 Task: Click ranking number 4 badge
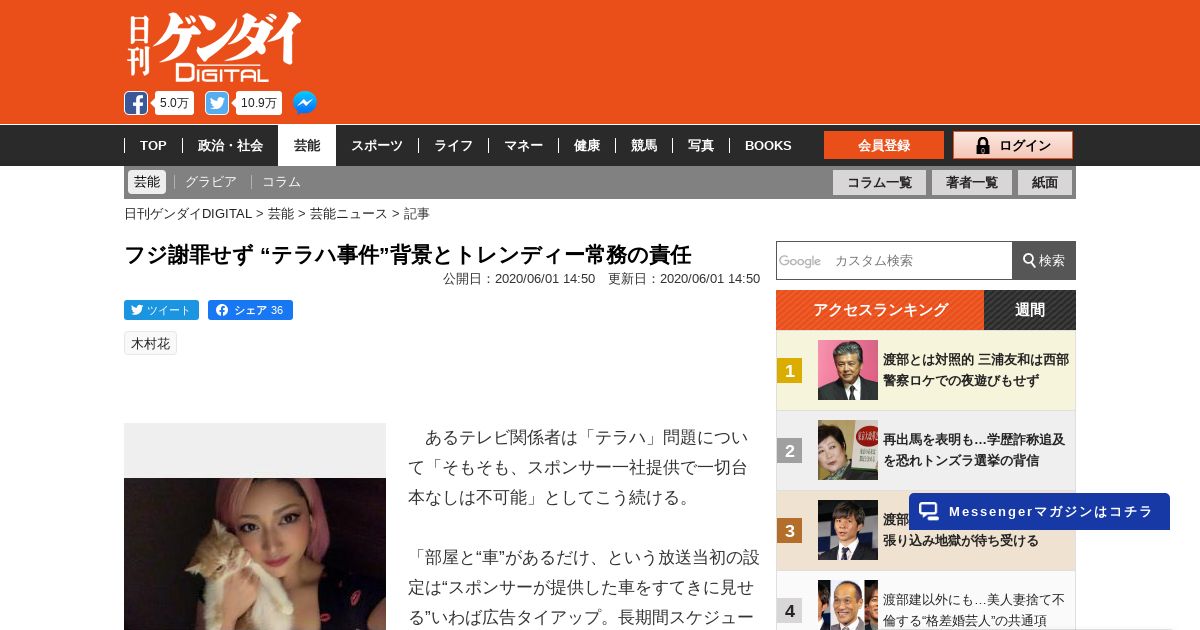[789, 611]
